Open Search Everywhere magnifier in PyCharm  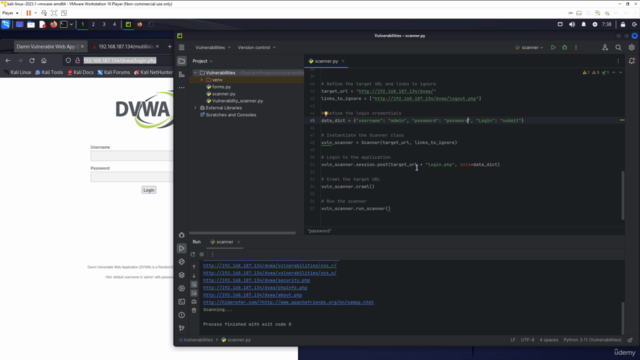[x=618, y=47]
